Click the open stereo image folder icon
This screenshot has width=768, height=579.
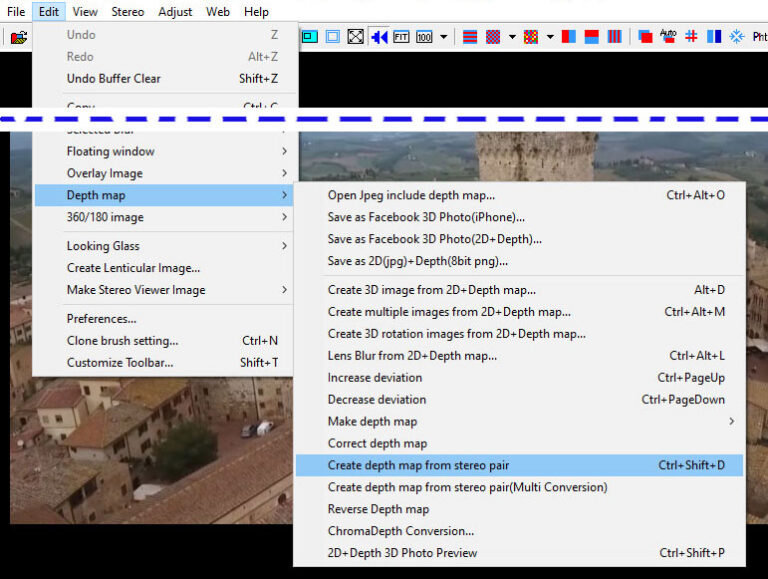tap(19, 37)
